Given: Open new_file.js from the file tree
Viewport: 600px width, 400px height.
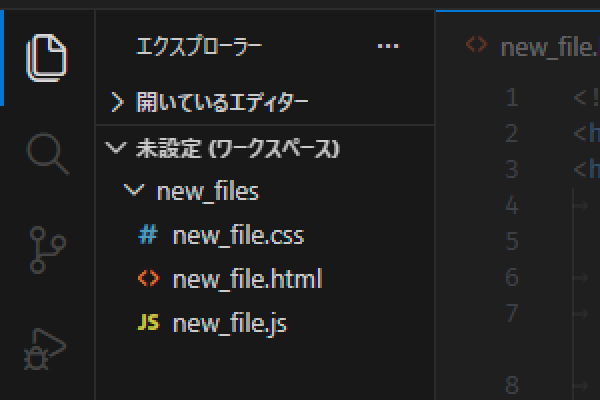Looking at the screenshot, I should pyautogui.click(x=230, y=323).
